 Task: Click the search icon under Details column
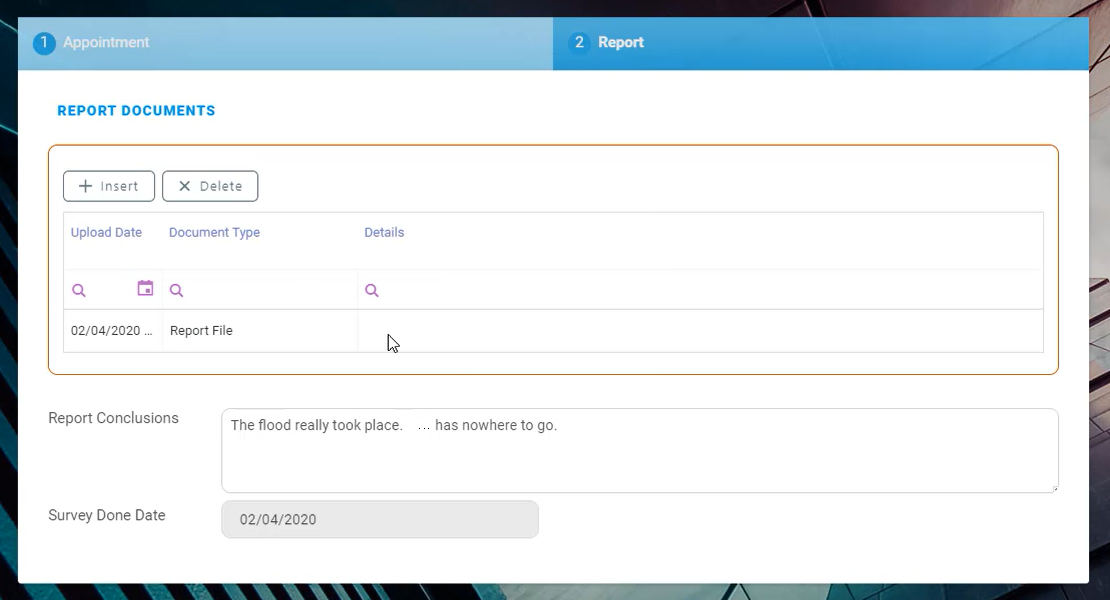(x=372, y=291)
